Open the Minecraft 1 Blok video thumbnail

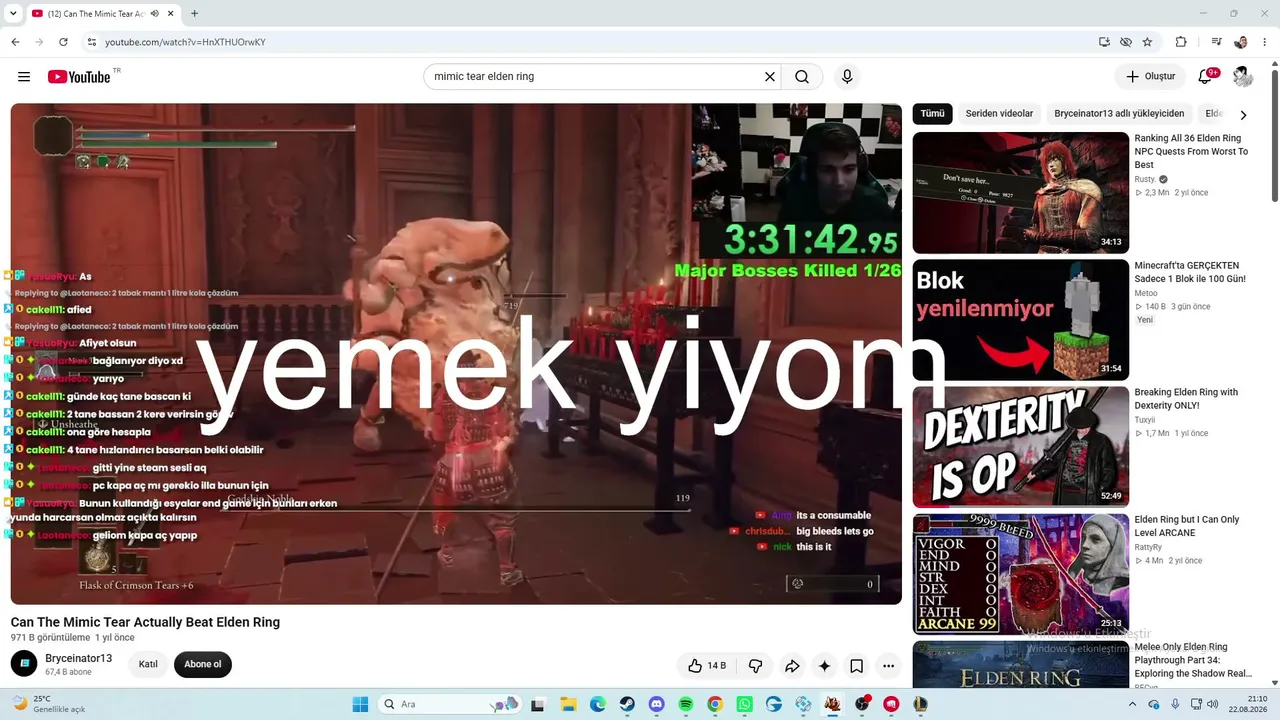[x=1020, y=320]
